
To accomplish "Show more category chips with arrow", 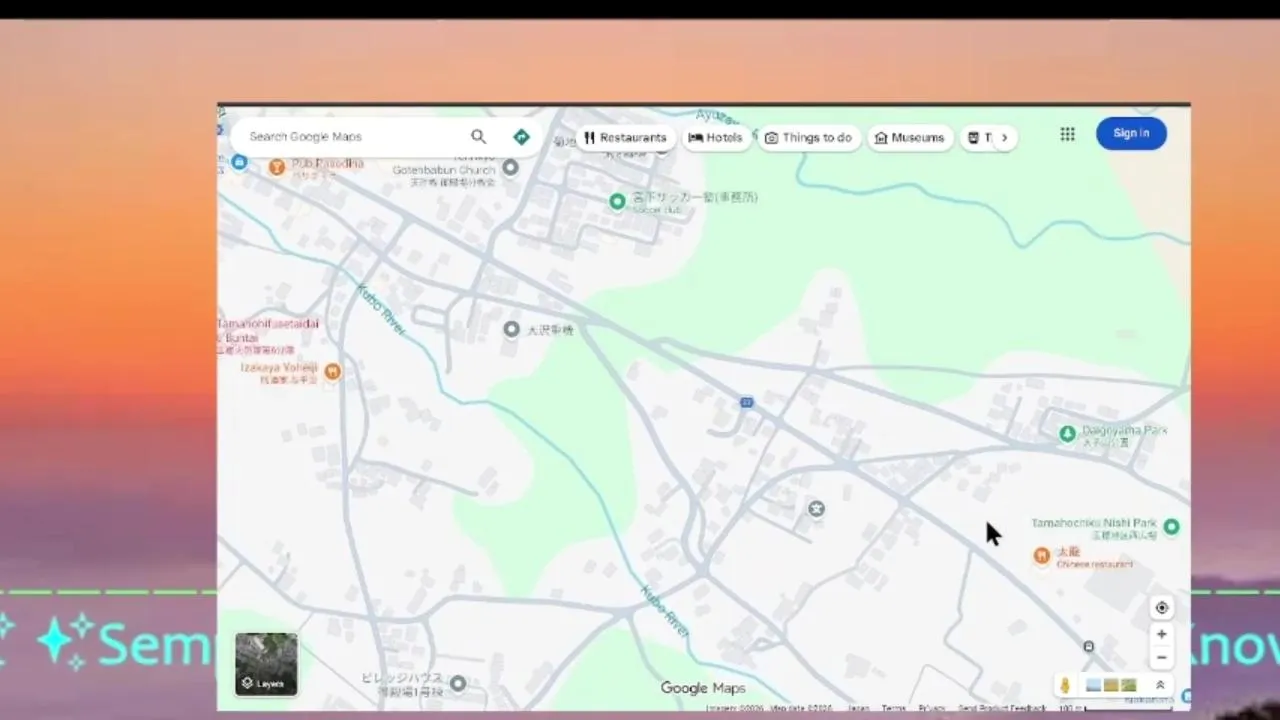I will pyautogui.click(x=1004, y=138).
